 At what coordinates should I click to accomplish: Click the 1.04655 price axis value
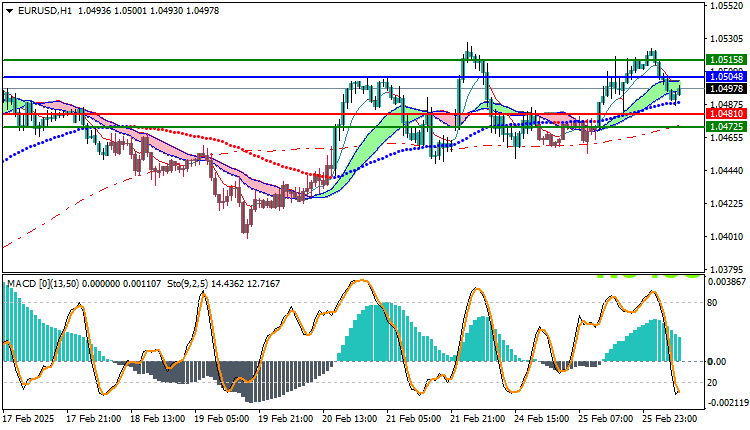[x=727, y=138]
